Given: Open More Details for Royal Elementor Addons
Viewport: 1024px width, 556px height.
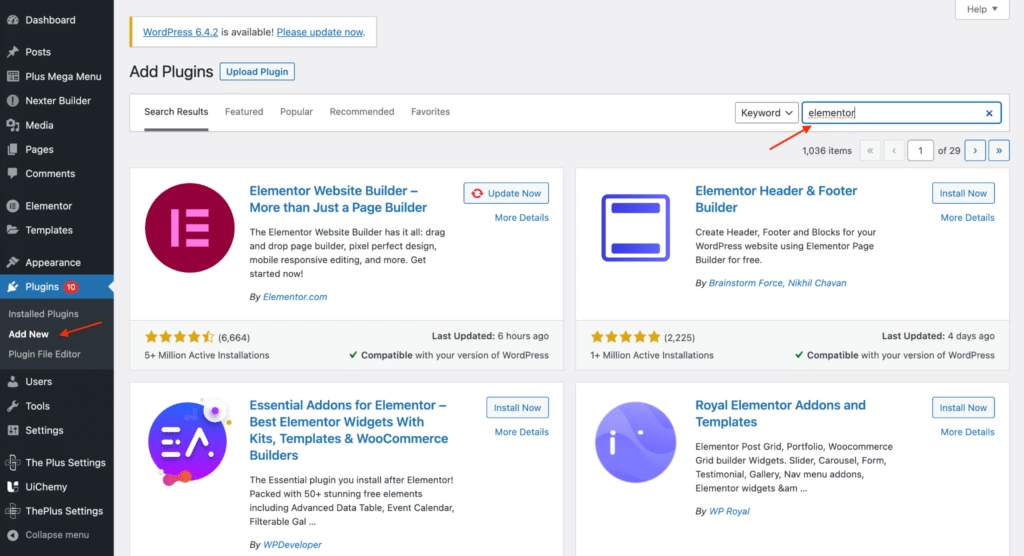Looking at the screenshot, I should click(967, 432).
